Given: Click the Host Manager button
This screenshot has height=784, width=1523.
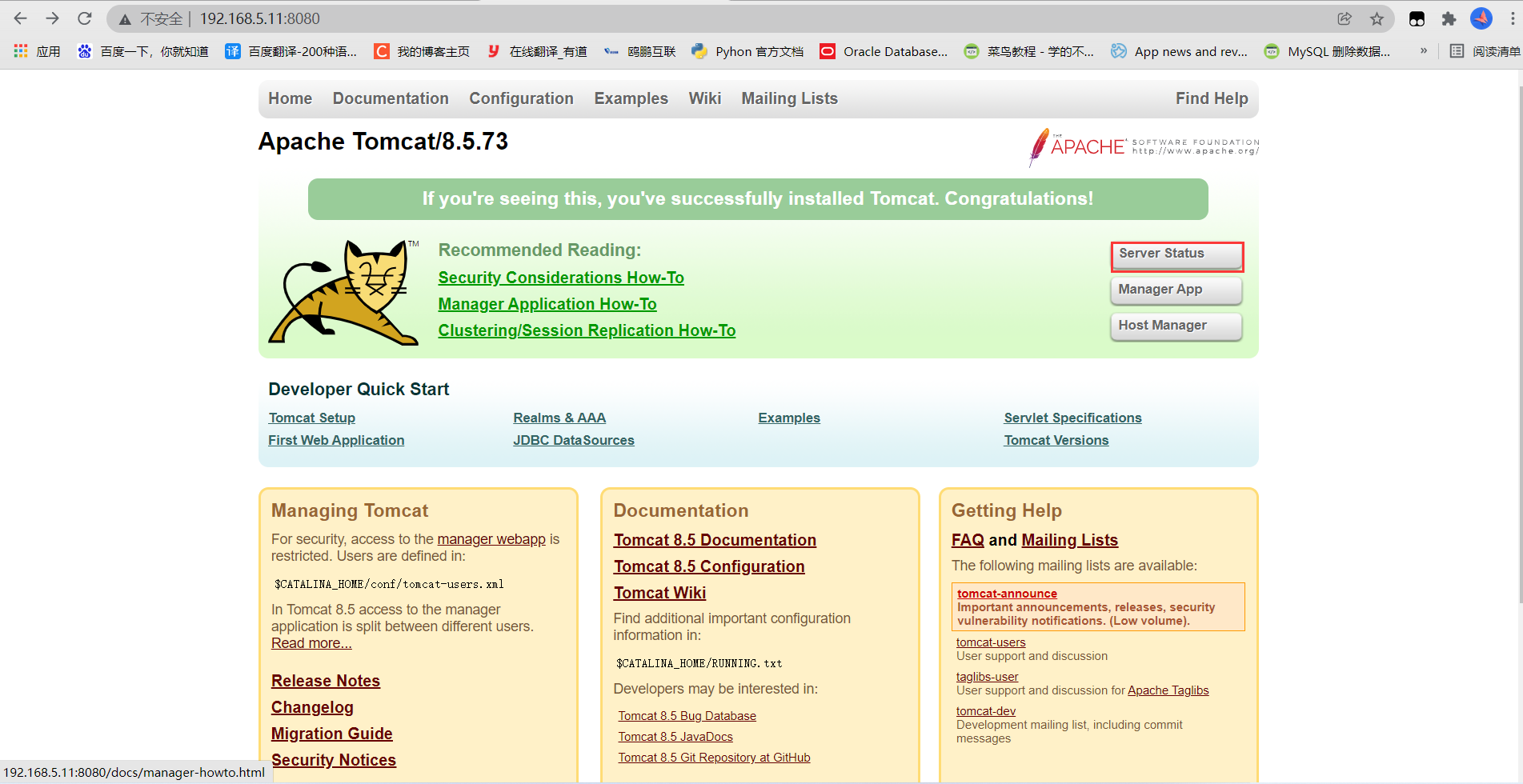Looking at the screenshot, I should pos(1176,326).
